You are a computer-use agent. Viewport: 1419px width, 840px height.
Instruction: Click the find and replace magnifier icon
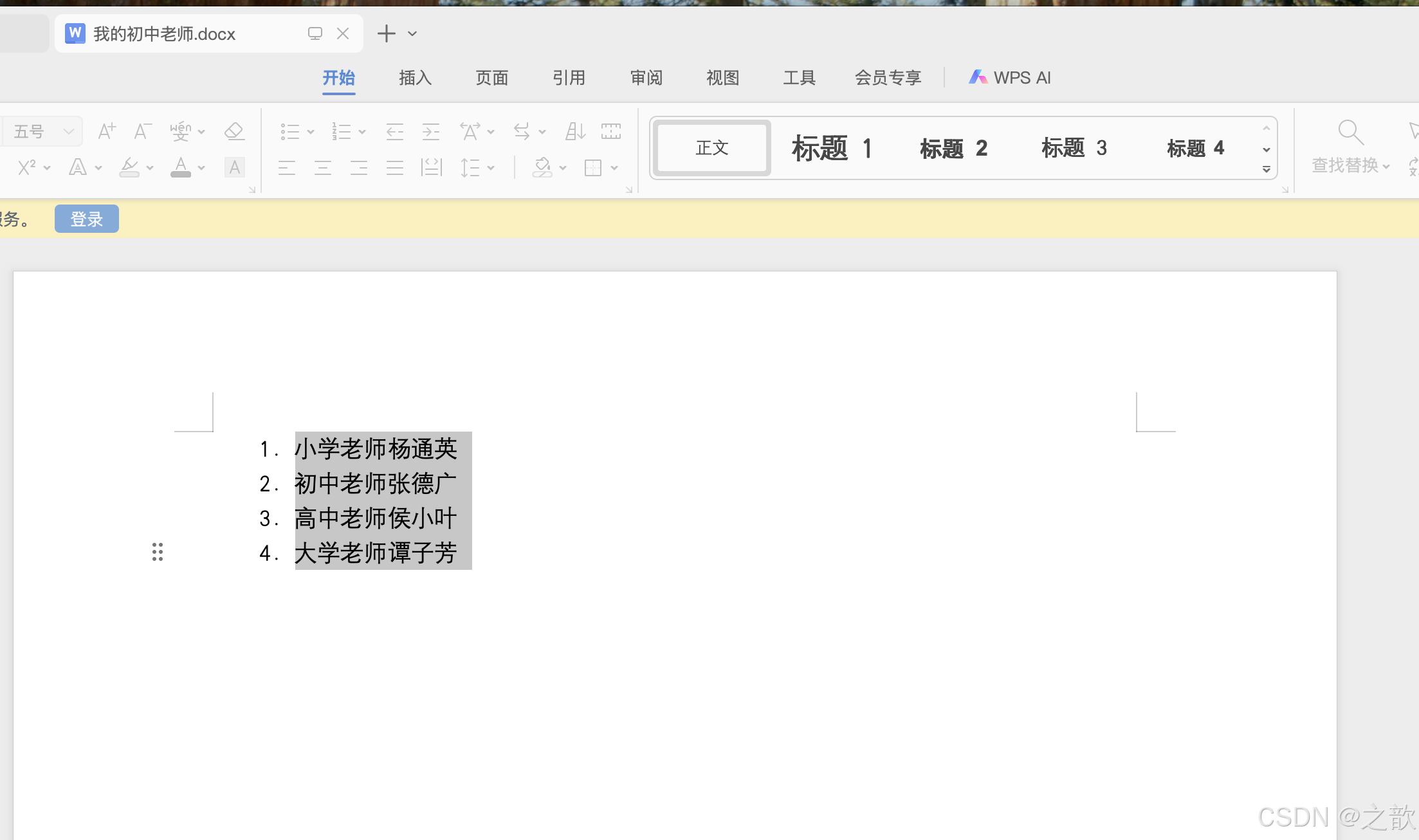(1350, 132)
